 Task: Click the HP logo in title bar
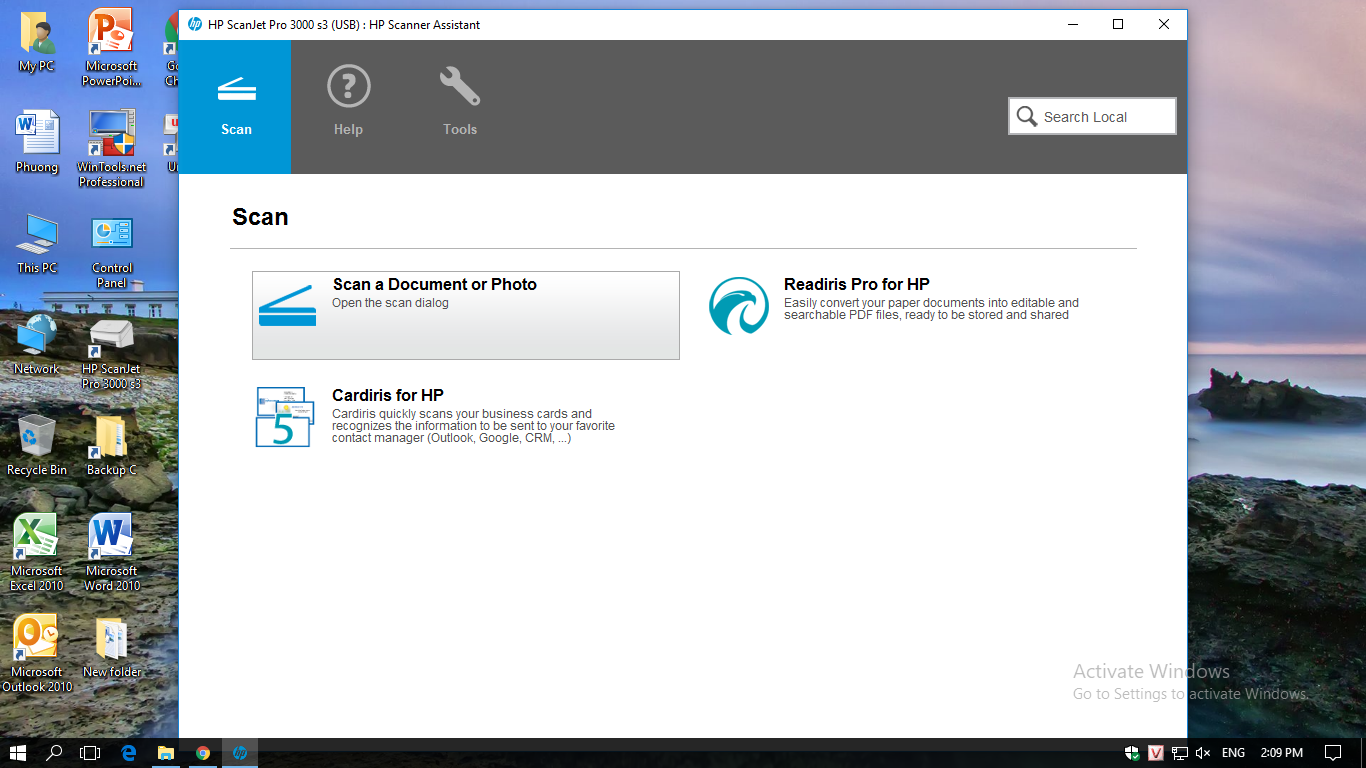[194, 25]
